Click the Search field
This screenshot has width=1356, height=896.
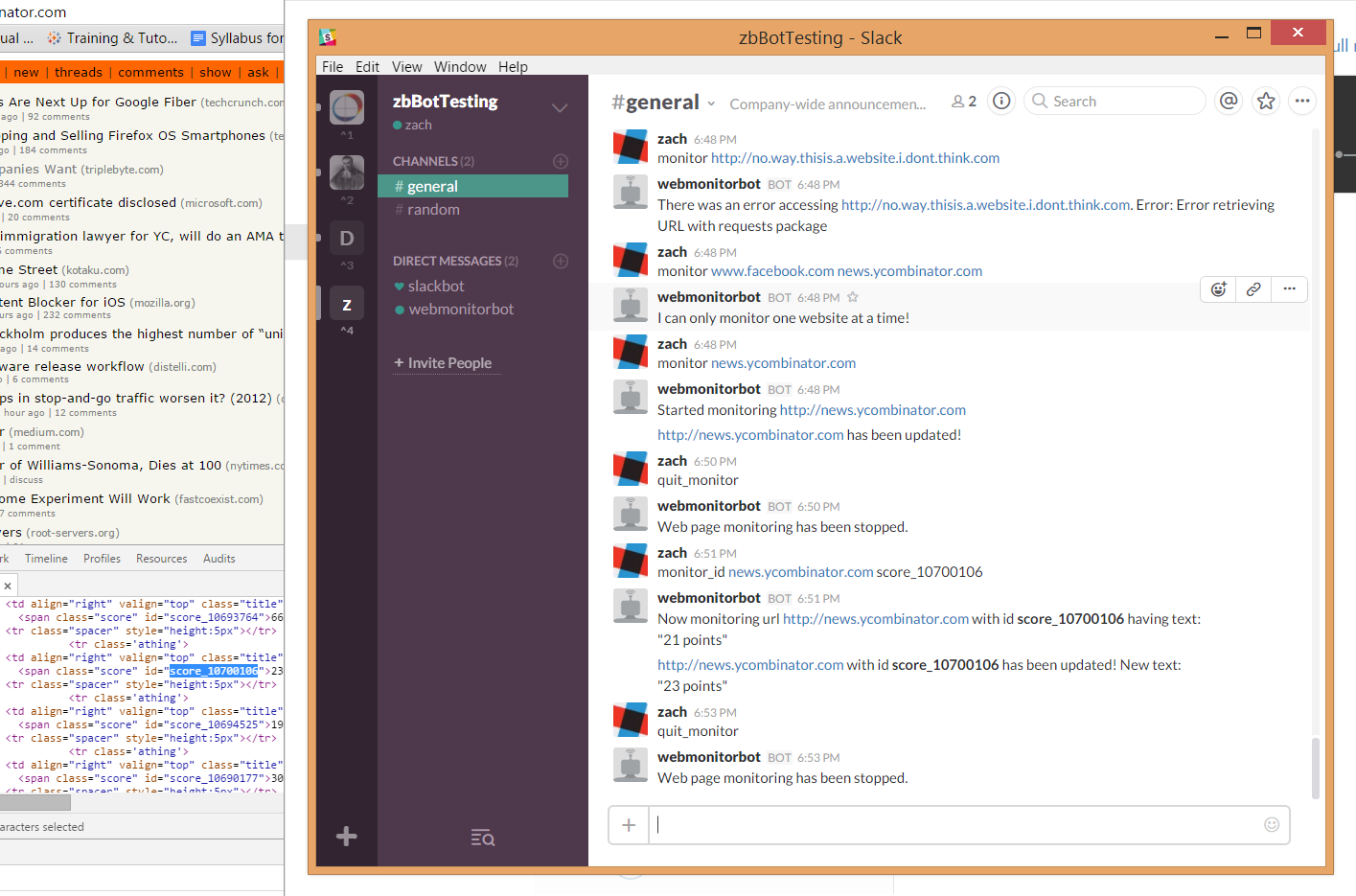[1115, 101]
